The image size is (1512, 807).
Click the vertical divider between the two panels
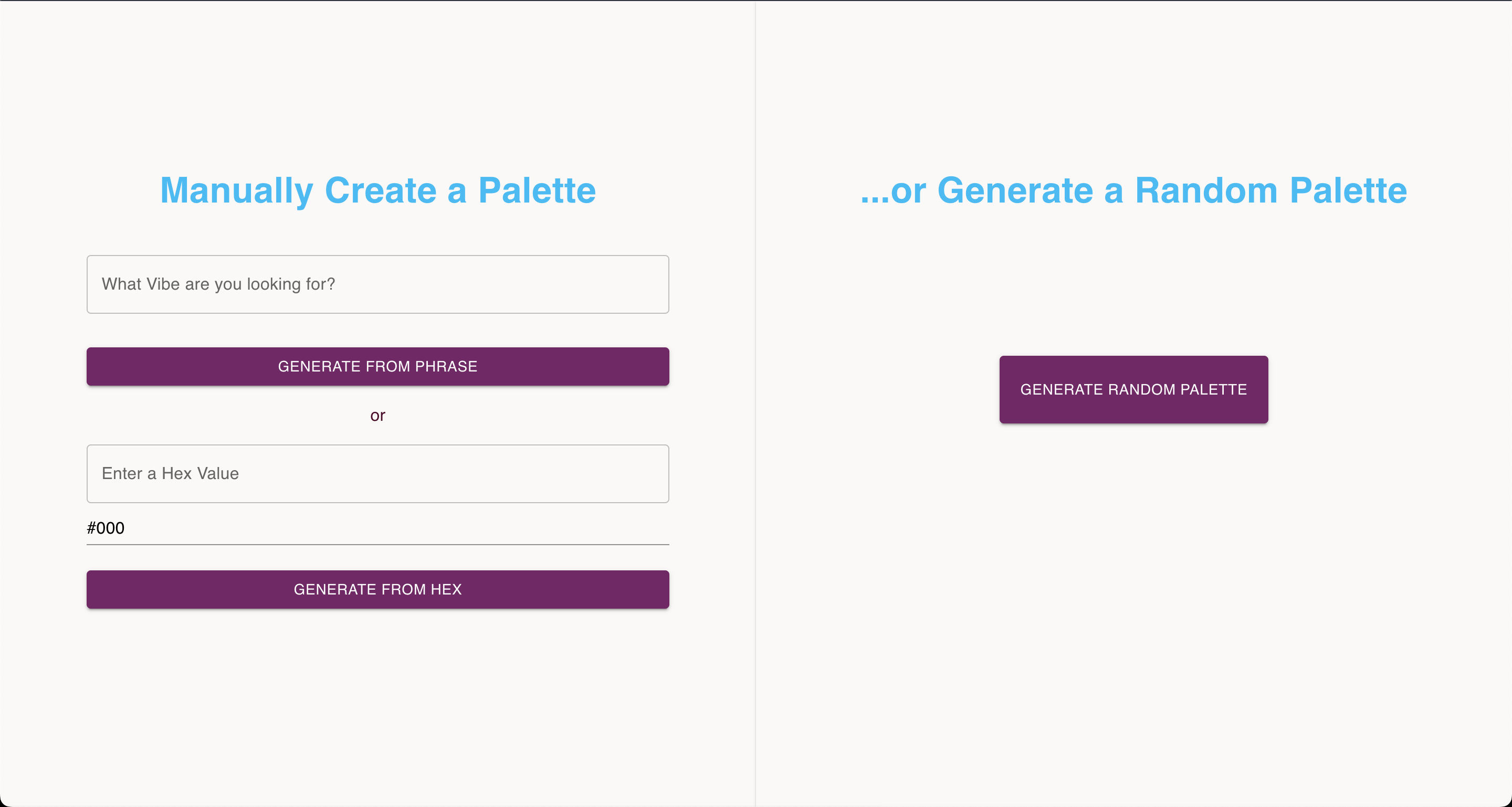pyautogui.click(x=755, y=403)
